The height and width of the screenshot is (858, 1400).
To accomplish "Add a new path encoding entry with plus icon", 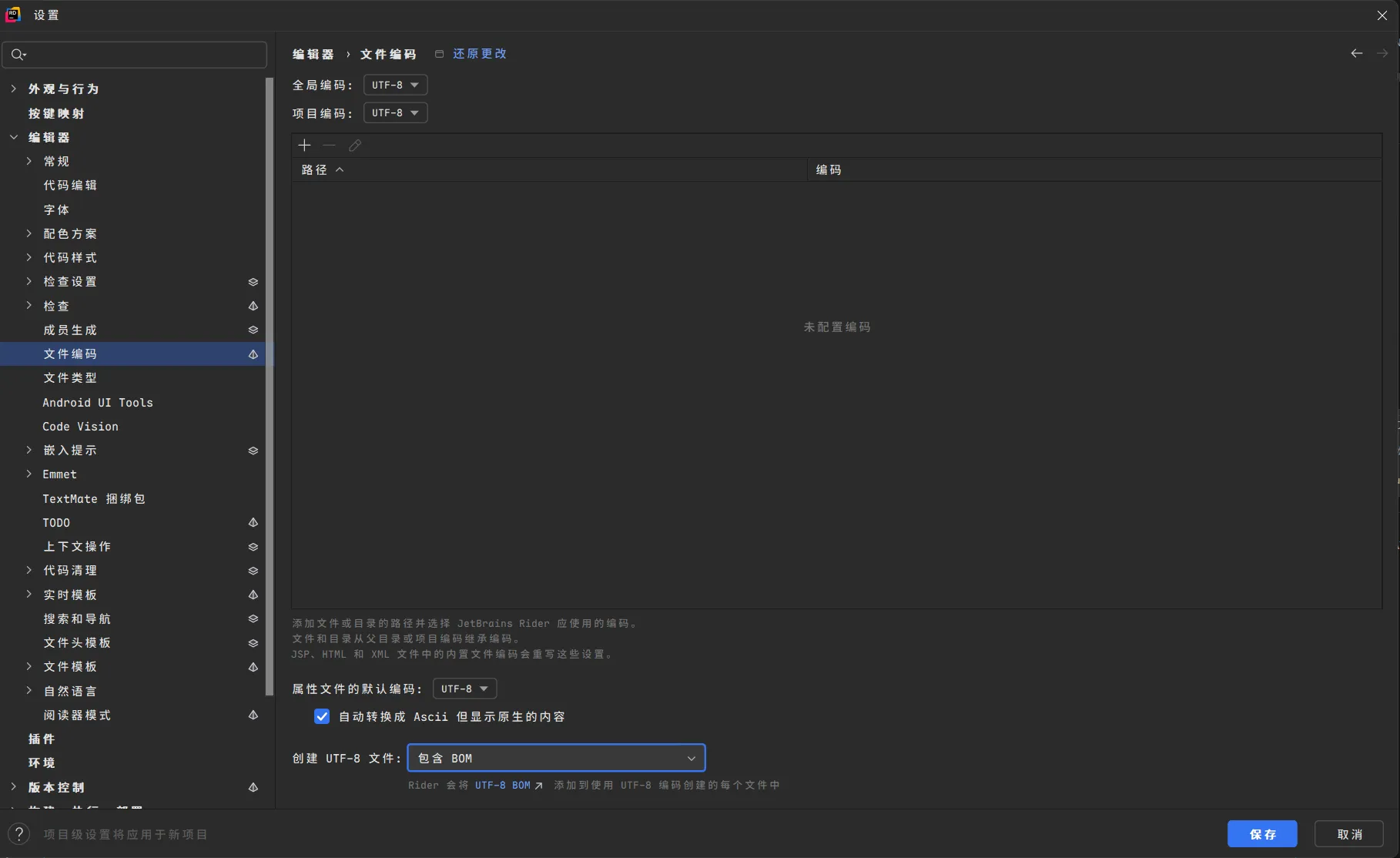I will pyautogui.click(x=305, y=145).
